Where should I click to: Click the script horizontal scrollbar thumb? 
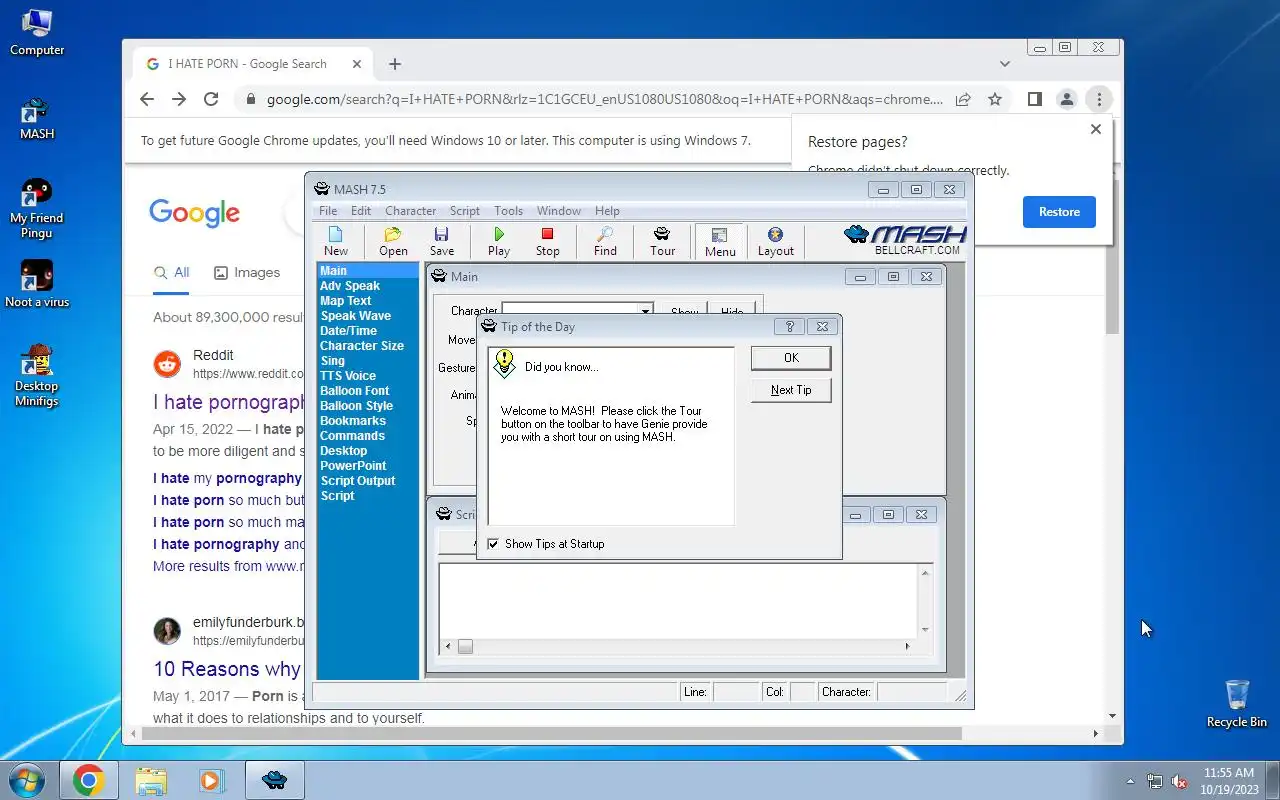point(465,647)
